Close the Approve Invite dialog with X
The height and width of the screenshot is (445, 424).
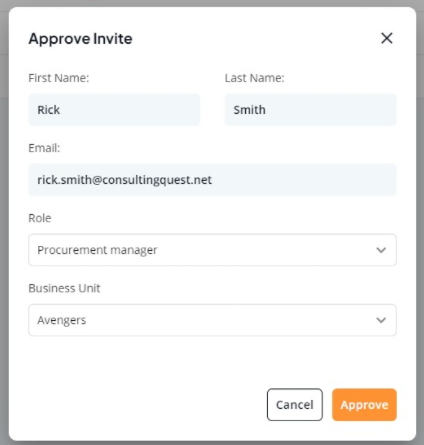pos(387,38)
